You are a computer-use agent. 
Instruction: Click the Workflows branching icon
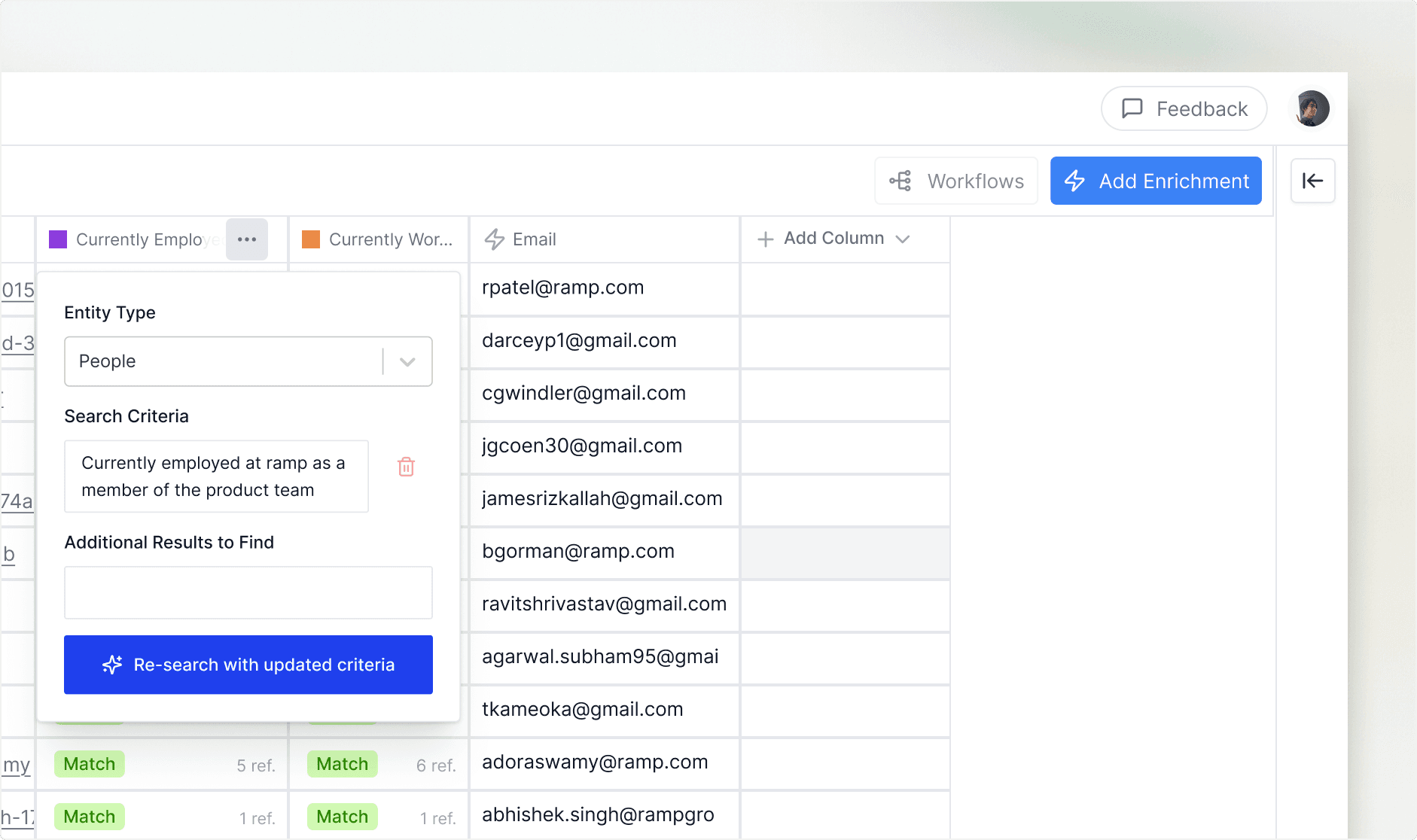900,181
